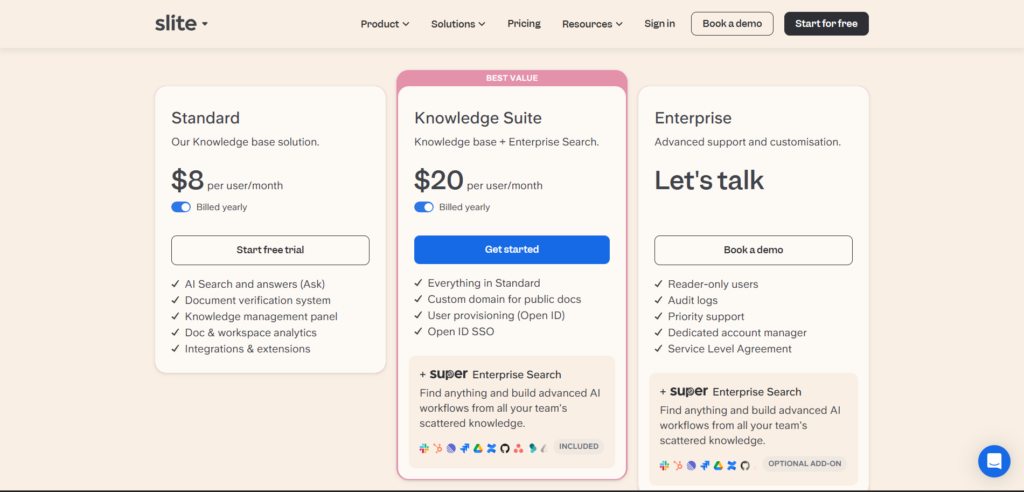1024x492 pixels.
Task: Toggle Billed yearly switch on Knowledge Suite plan
Action: [424, 207]
